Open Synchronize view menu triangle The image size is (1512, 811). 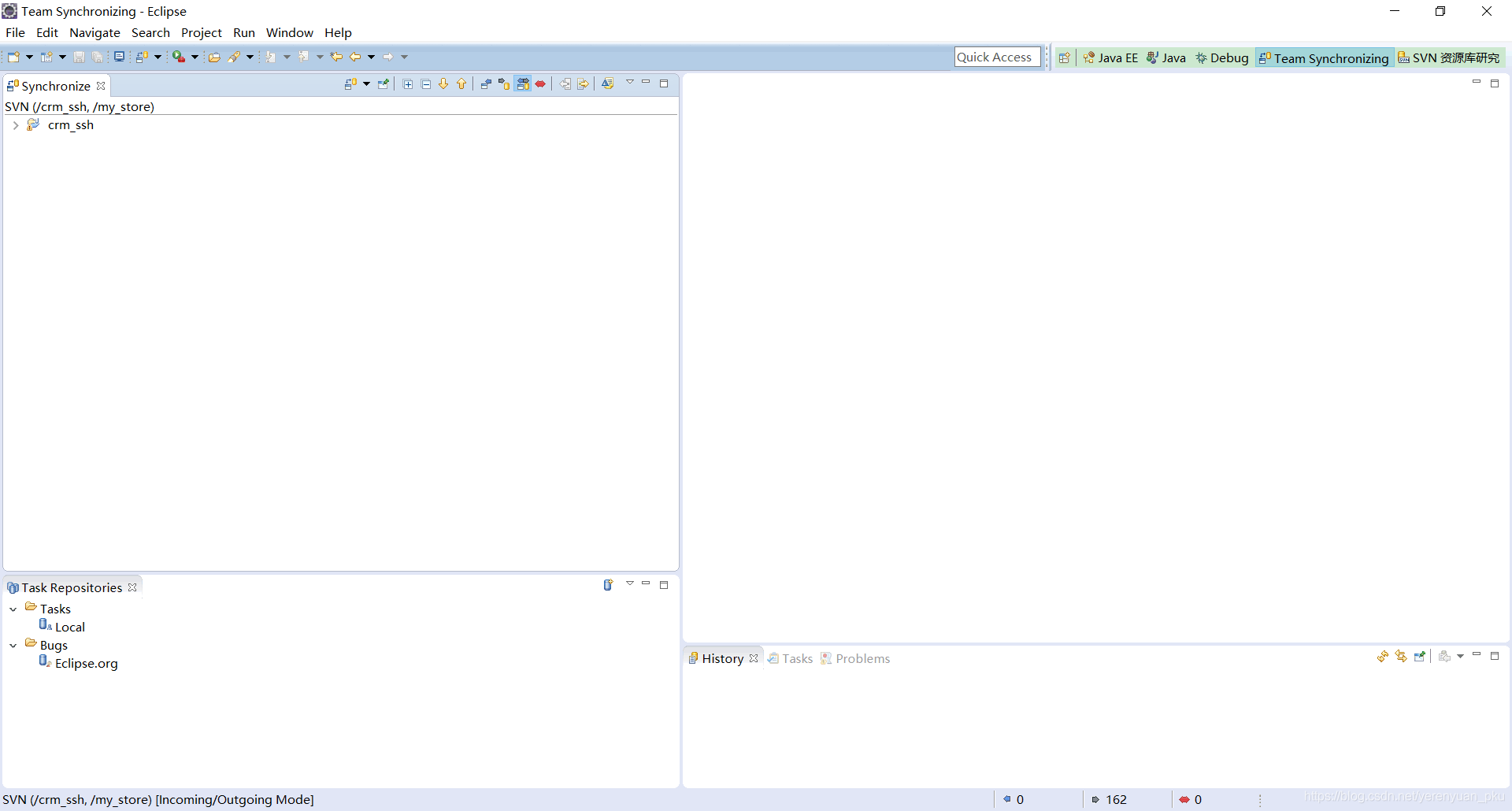point(630,82)
